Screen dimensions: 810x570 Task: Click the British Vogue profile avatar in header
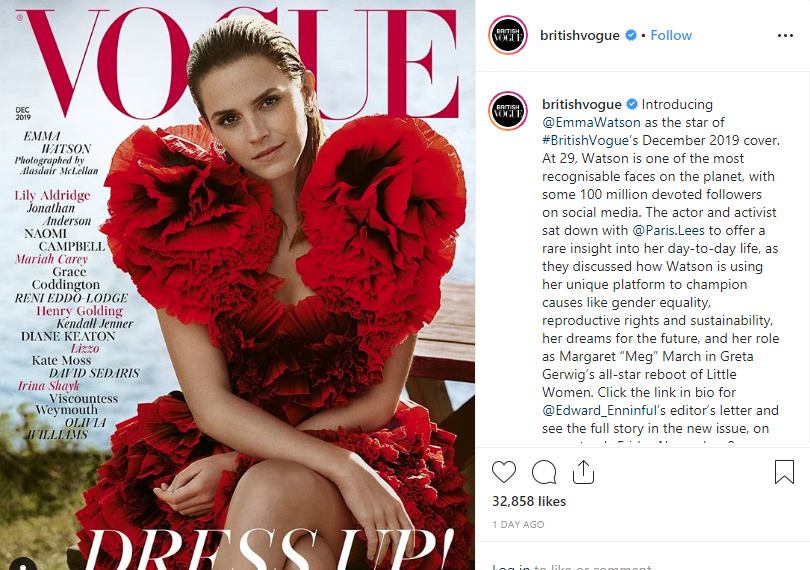[x=508, y=35]
